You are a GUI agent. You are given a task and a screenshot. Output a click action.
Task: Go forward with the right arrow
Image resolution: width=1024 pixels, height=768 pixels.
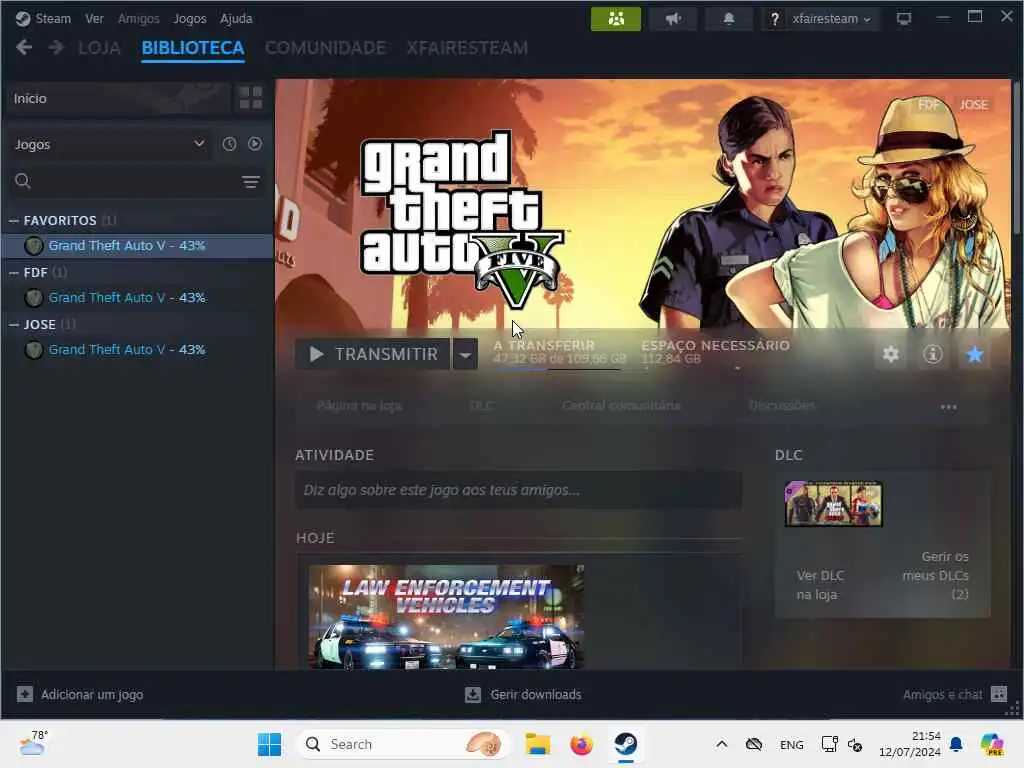point(56,48)
